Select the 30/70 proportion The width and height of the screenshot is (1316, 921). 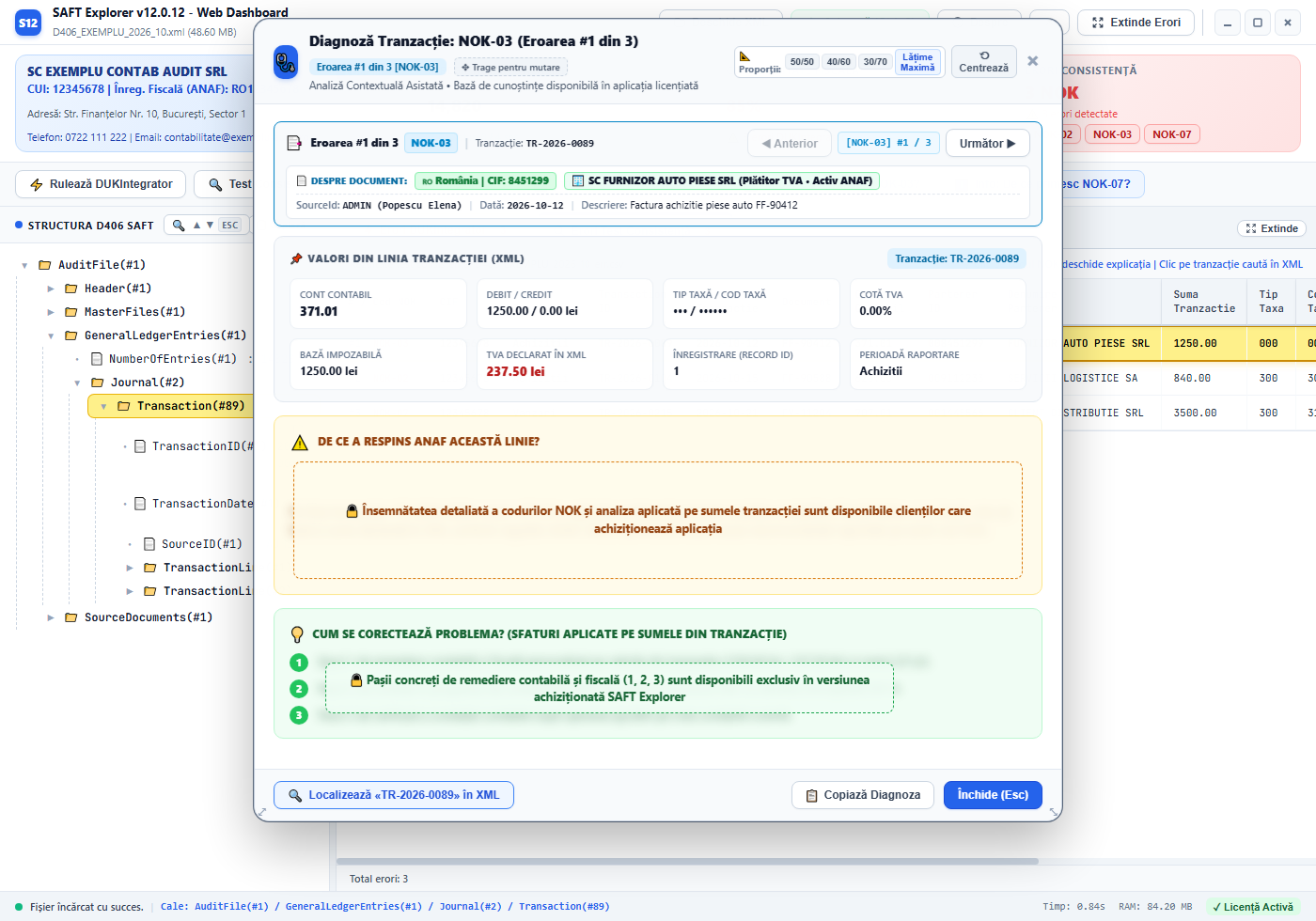[x=875, y=62]
